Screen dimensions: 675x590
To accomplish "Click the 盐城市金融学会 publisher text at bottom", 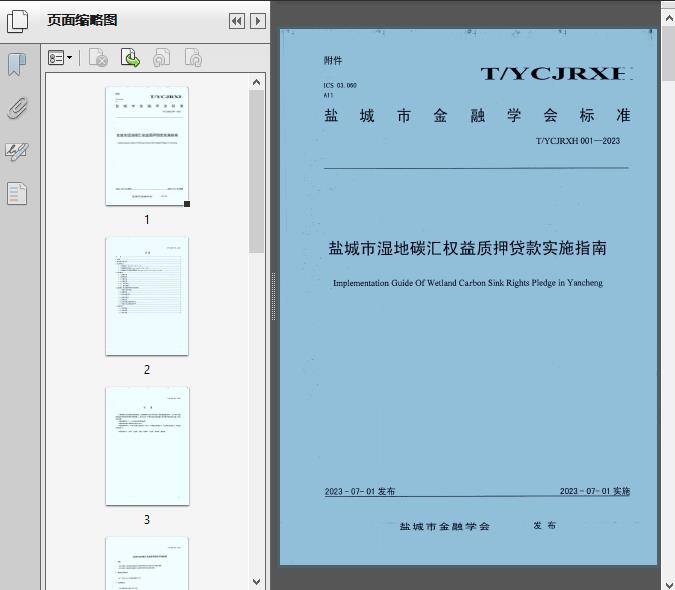I will pyautogui.click(x=444, y=526).
